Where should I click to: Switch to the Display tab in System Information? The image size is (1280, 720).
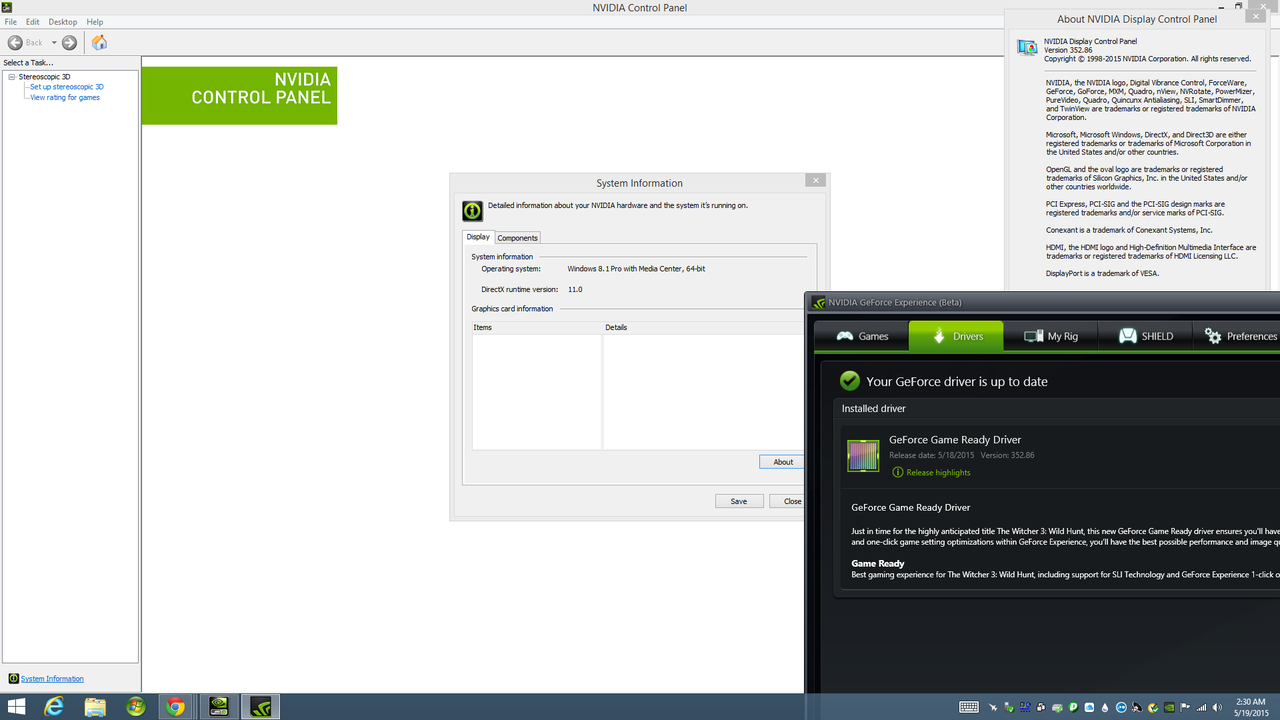pyautogui.click(x=478, y=237)
